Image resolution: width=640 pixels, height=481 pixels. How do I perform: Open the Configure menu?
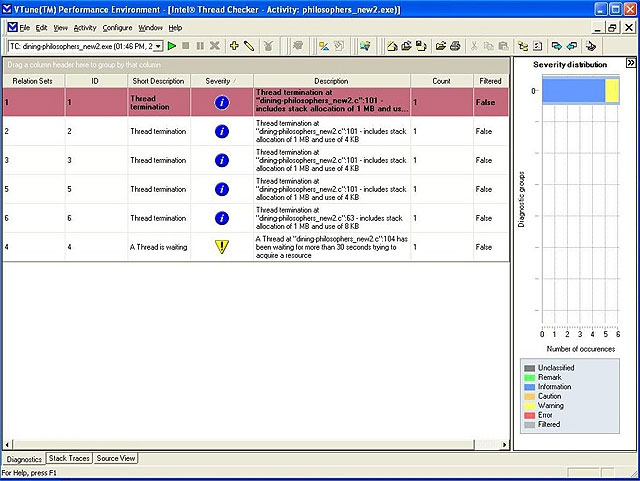(x=117, y=28)
